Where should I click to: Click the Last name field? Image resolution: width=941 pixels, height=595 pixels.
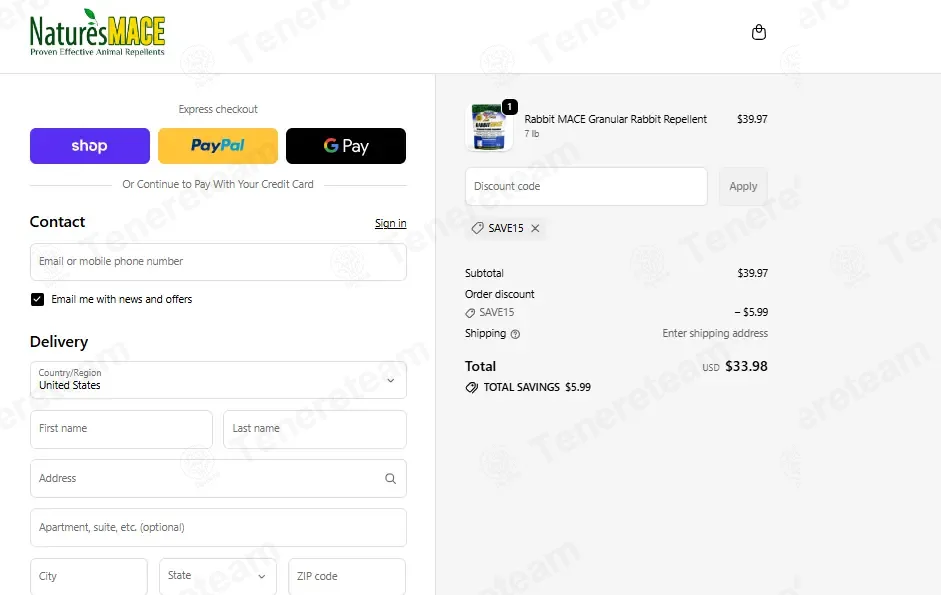(315, 429)
